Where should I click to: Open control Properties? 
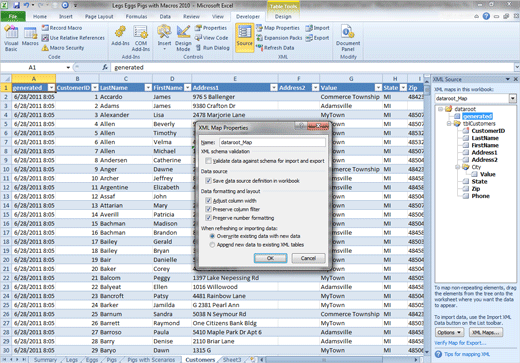pos(211,28)
